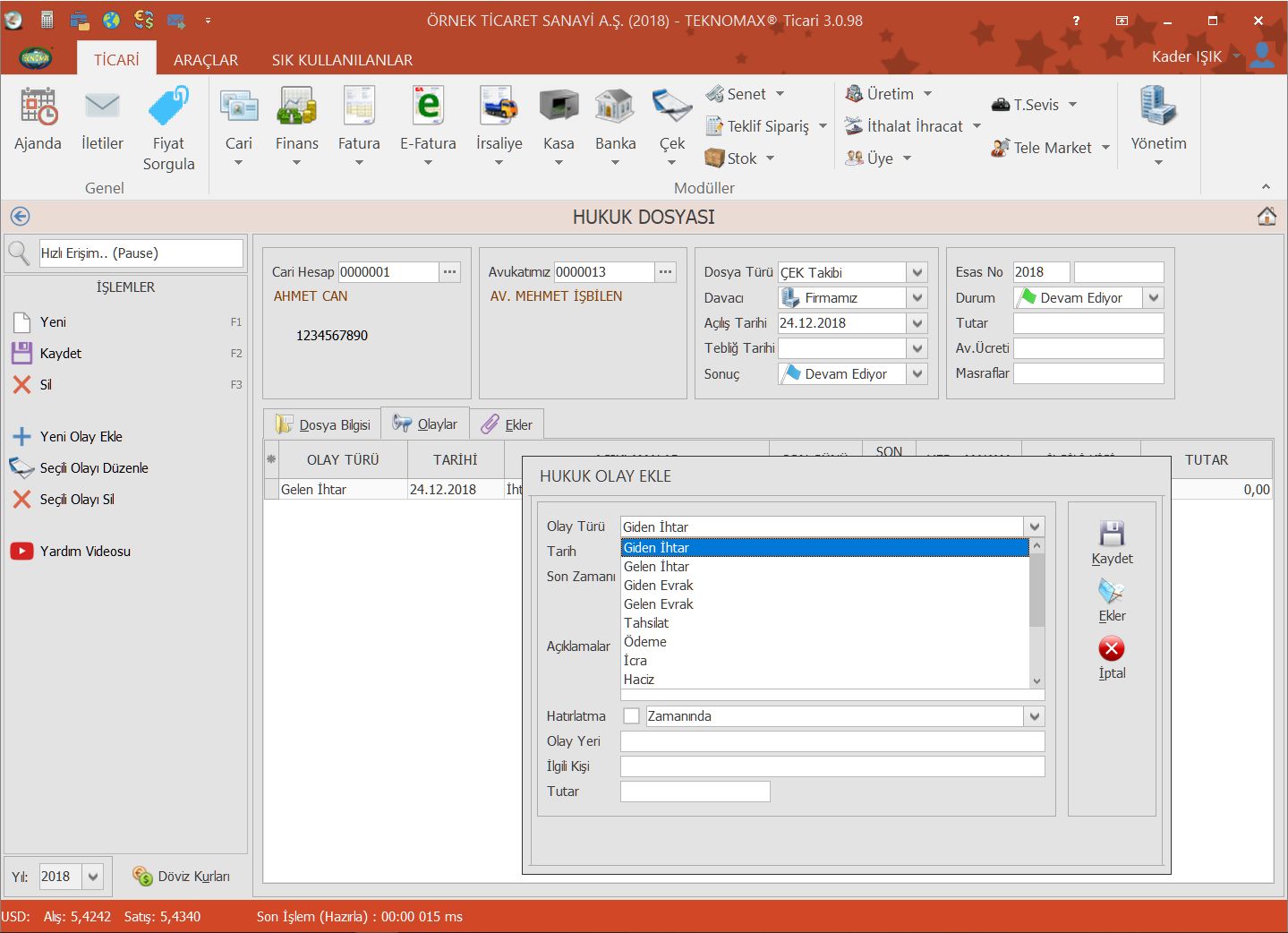Enable the Hatırlatma checkbox
The width and height of the screenshot is (1288, 933).
coord(632,716)
